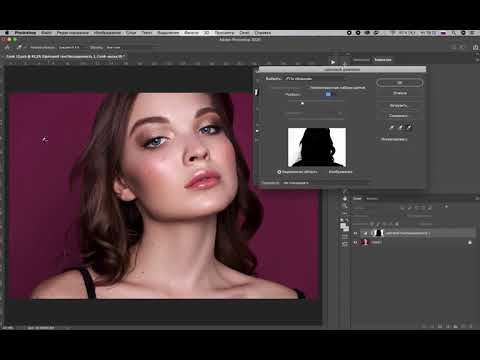Click the Home icon in options bar
Viewport: 480px width, 360px height.
tap(7, 47)
